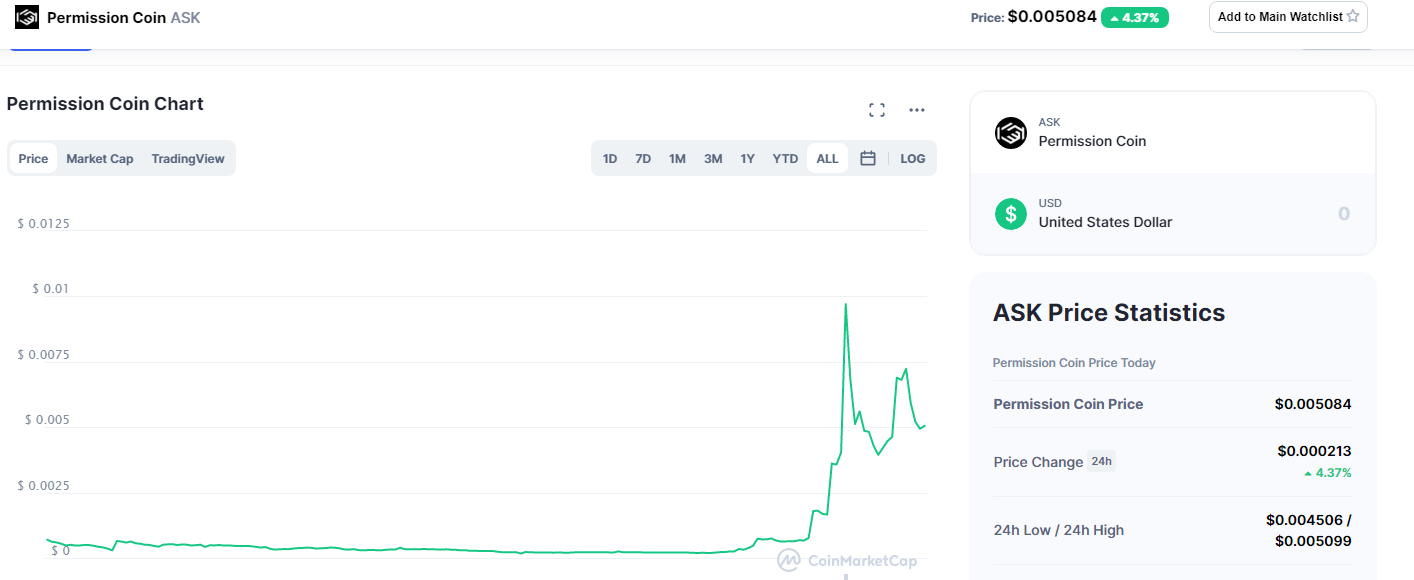The height and width of the screenshot is (580, 1414).
Task: Click the Permission Coin Chart heading
Action: 105,104
